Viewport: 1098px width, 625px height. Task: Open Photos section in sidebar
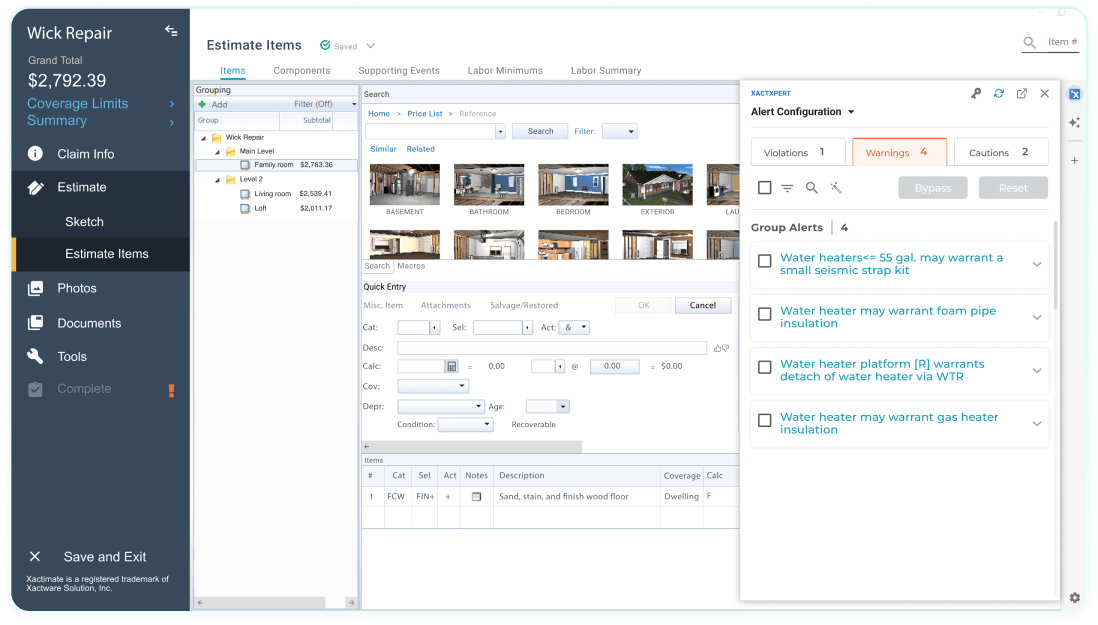(77, 288)
